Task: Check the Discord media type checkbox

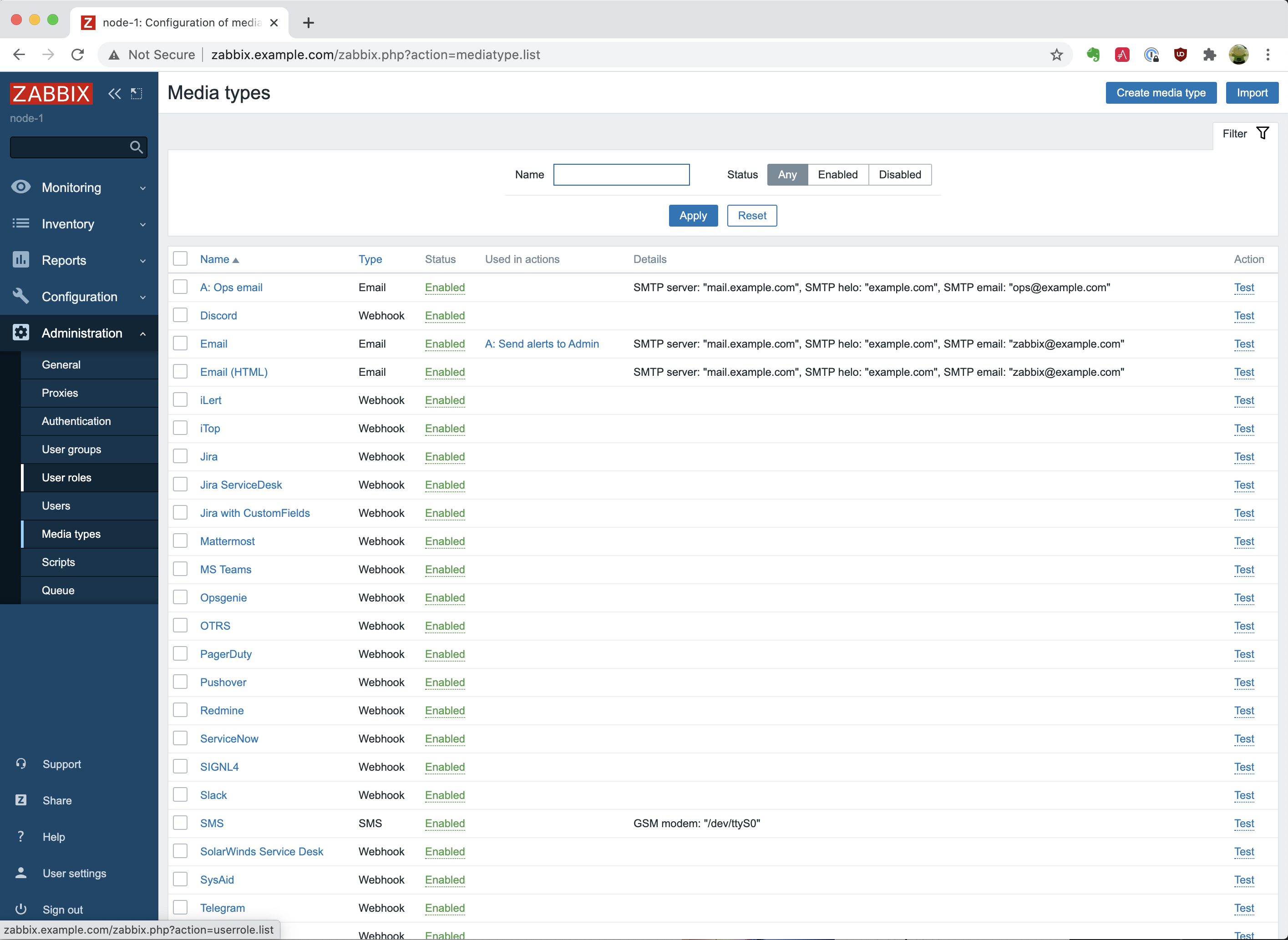Action: pyautogui.click(x=180, y=315)
